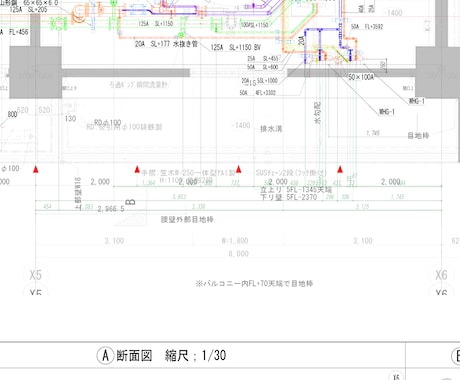Image resolution: width=460 pixels, height=380 pixels.
Task: Click the '100A SL+1150' pipe label
Action: pyautogui.click(x=254, y=25)
